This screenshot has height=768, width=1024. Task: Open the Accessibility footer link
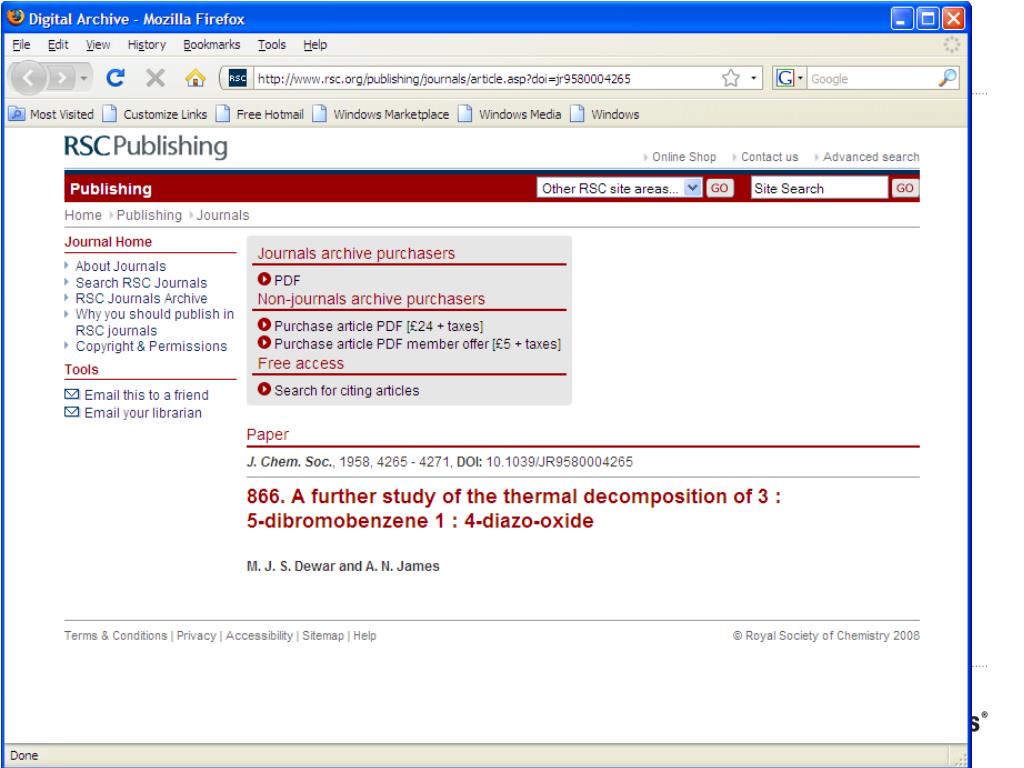tap(259, 635)
